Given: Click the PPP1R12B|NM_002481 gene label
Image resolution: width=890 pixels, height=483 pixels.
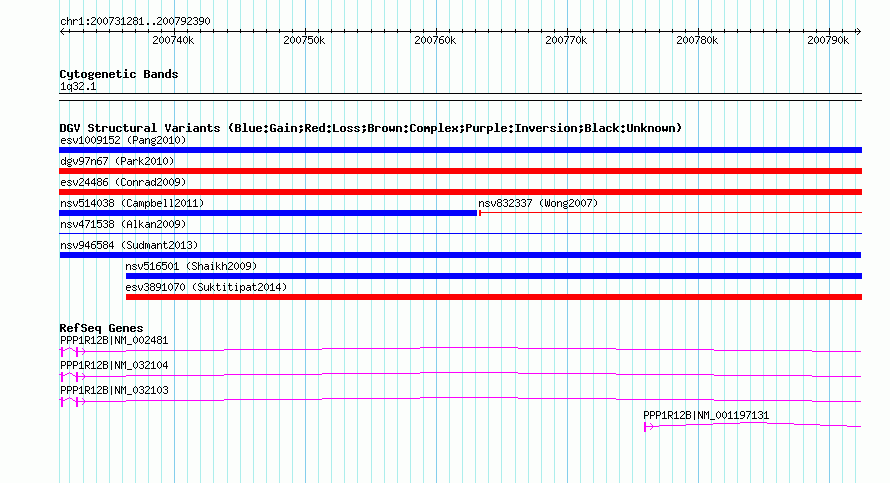Looking at the screenshot, I should [x=114, y=341].
